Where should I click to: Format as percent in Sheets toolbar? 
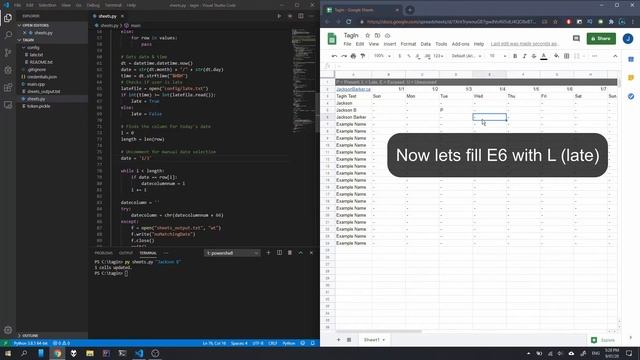(x=409, y=56)
